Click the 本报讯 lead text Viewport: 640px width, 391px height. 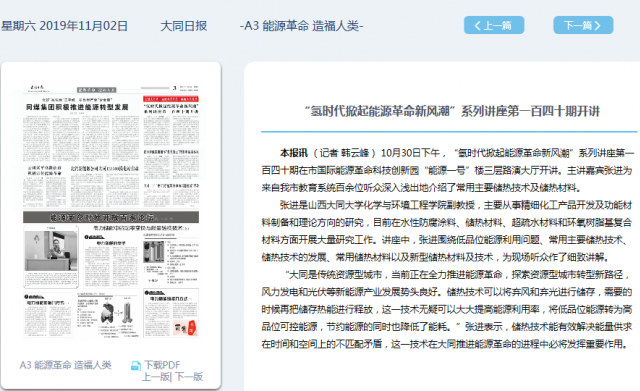coord(293,153)
